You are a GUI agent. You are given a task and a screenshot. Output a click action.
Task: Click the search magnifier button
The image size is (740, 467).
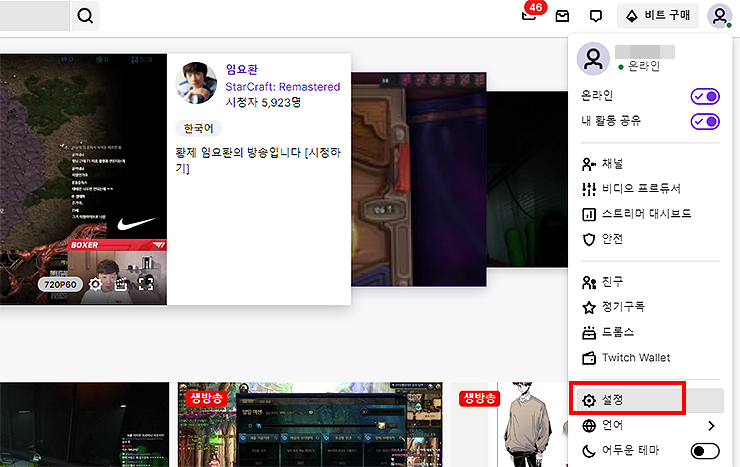coord(85,16)
